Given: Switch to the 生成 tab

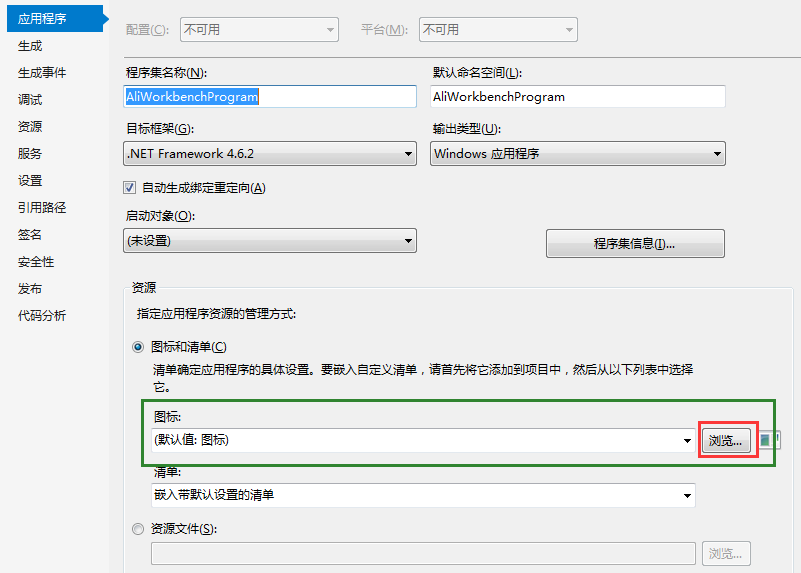Looking at the screenshot, I should click(30, 46).
